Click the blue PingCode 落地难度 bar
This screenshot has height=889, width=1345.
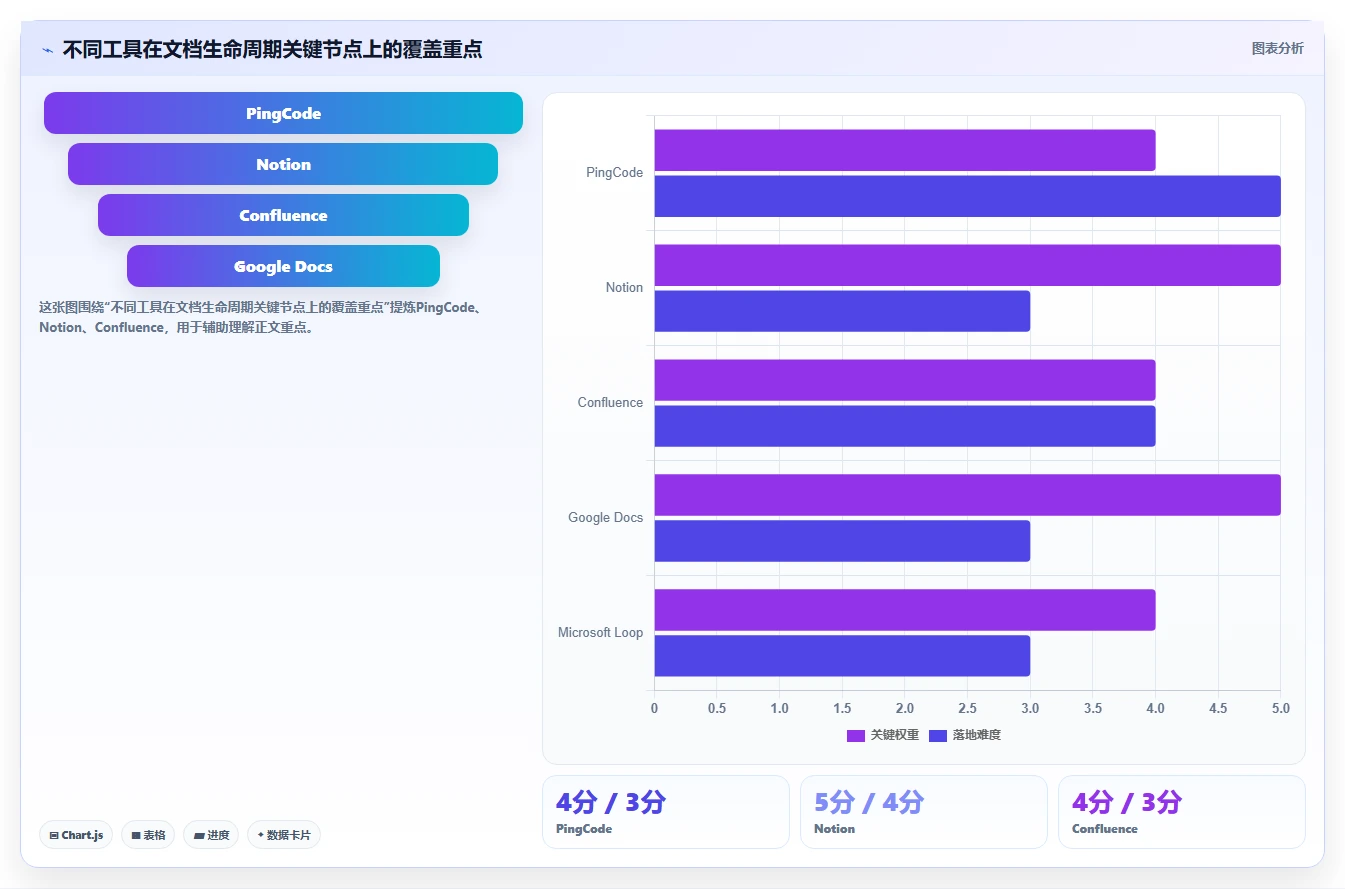[x=968, y=196]
